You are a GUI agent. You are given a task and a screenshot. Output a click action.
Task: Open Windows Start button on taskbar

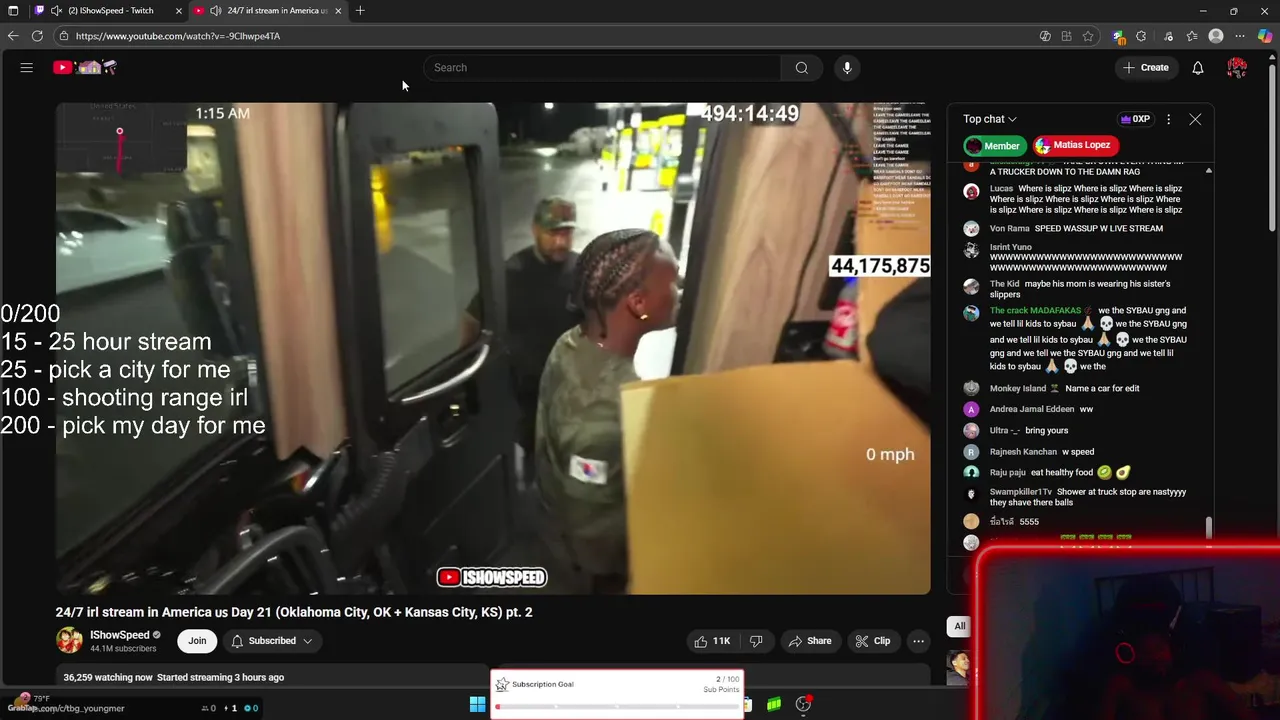[478, 704]
